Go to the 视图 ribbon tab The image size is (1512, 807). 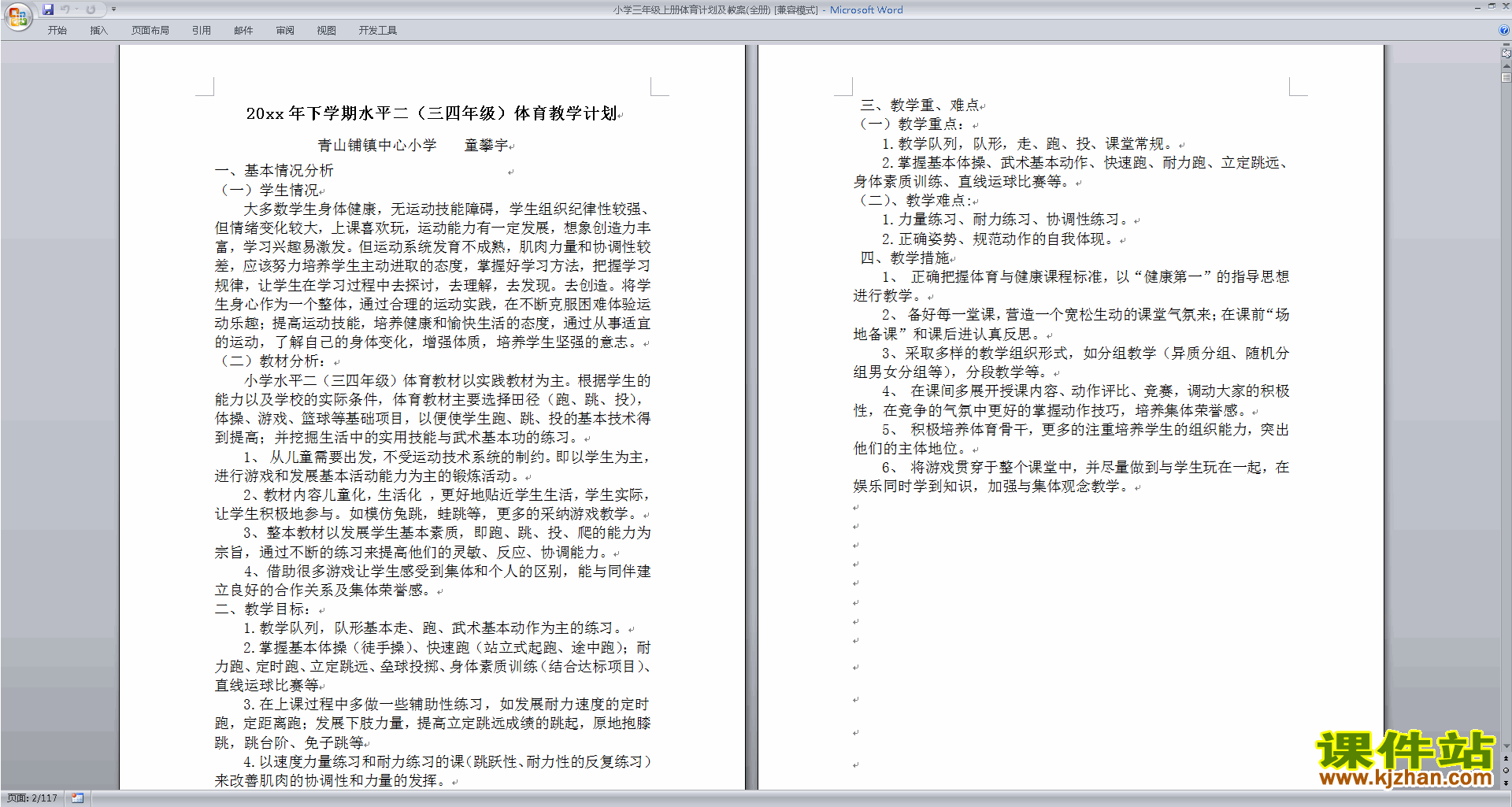[x=327, y=31]
